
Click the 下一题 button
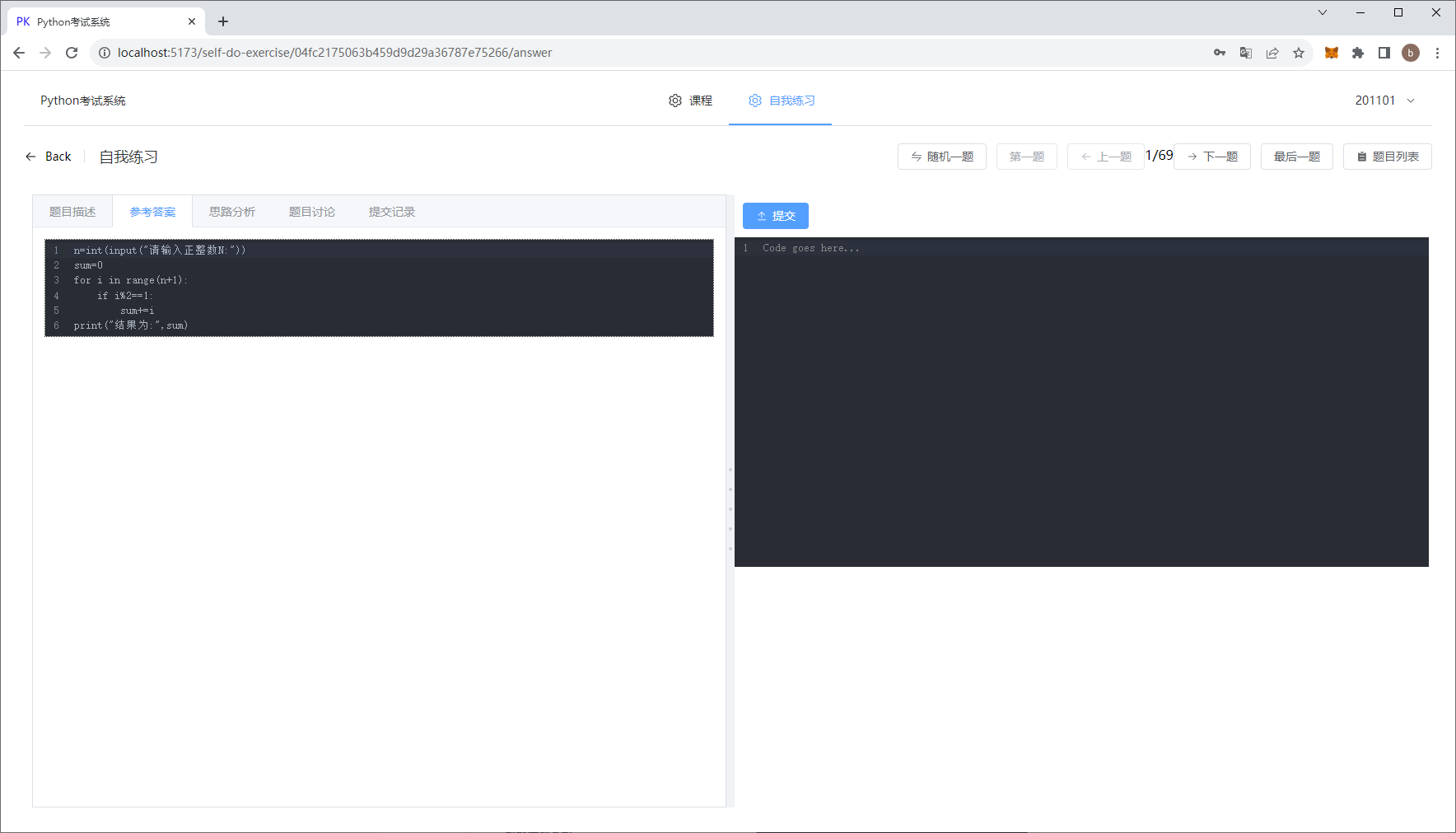(x=1212, y=157)
